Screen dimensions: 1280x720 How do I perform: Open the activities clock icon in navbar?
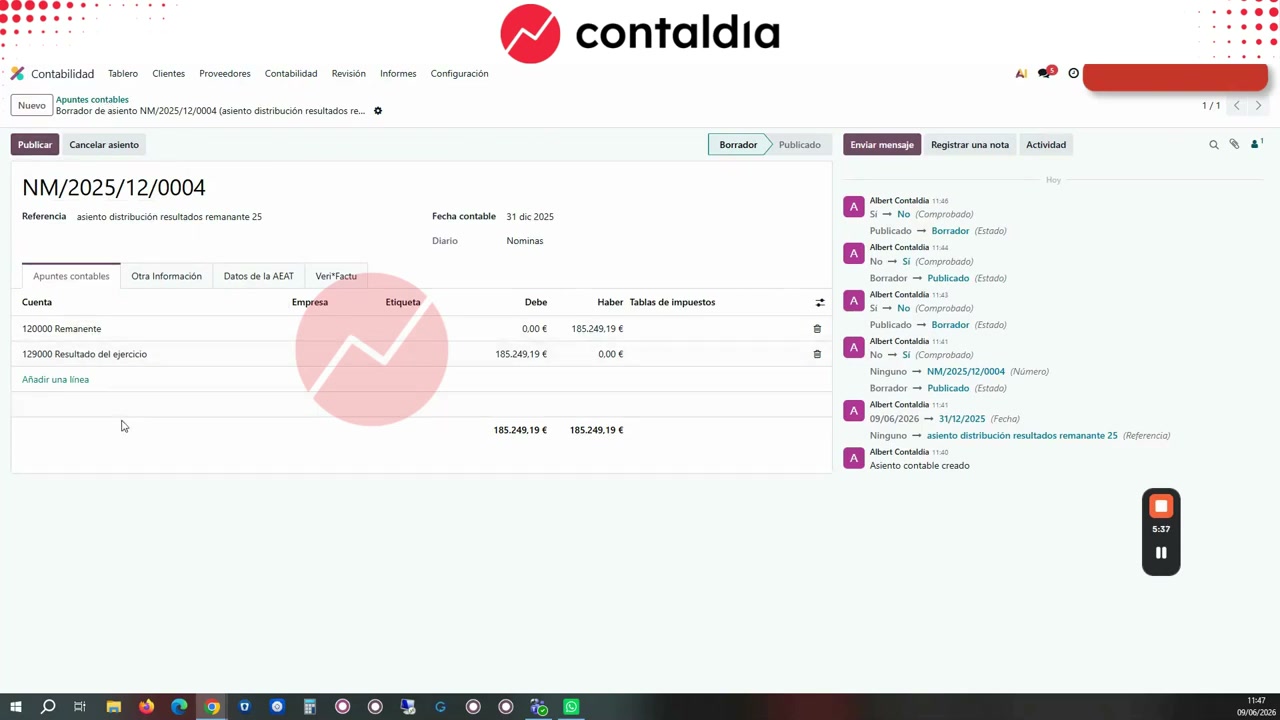tap(1074, 73)
